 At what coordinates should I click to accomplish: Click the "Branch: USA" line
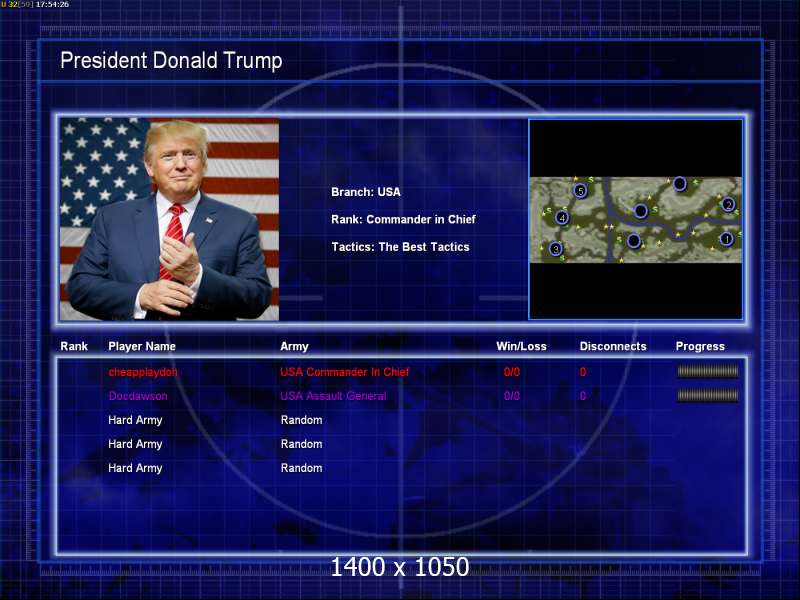coord(366,192)
